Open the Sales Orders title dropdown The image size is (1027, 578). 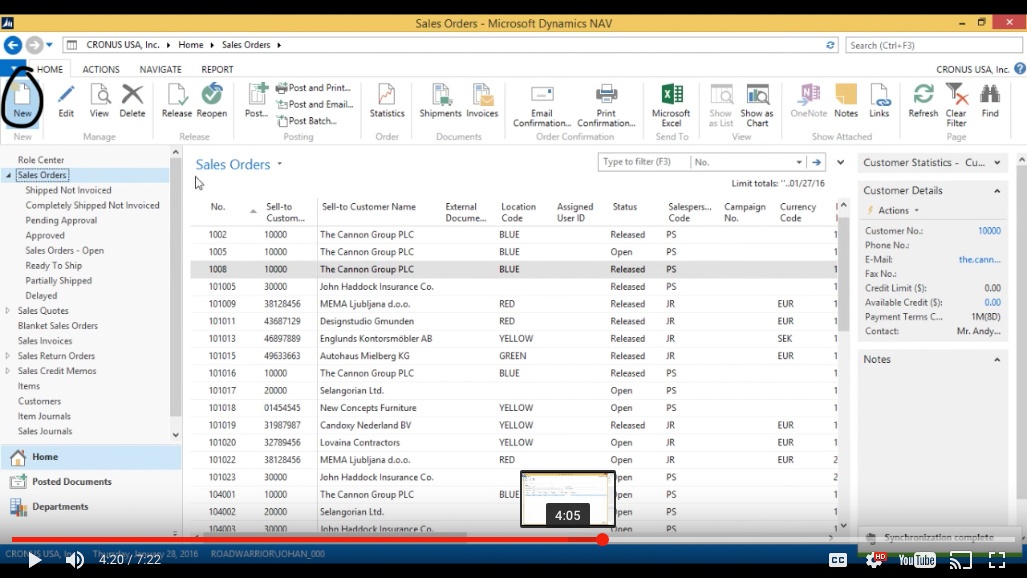coord(280,164)
